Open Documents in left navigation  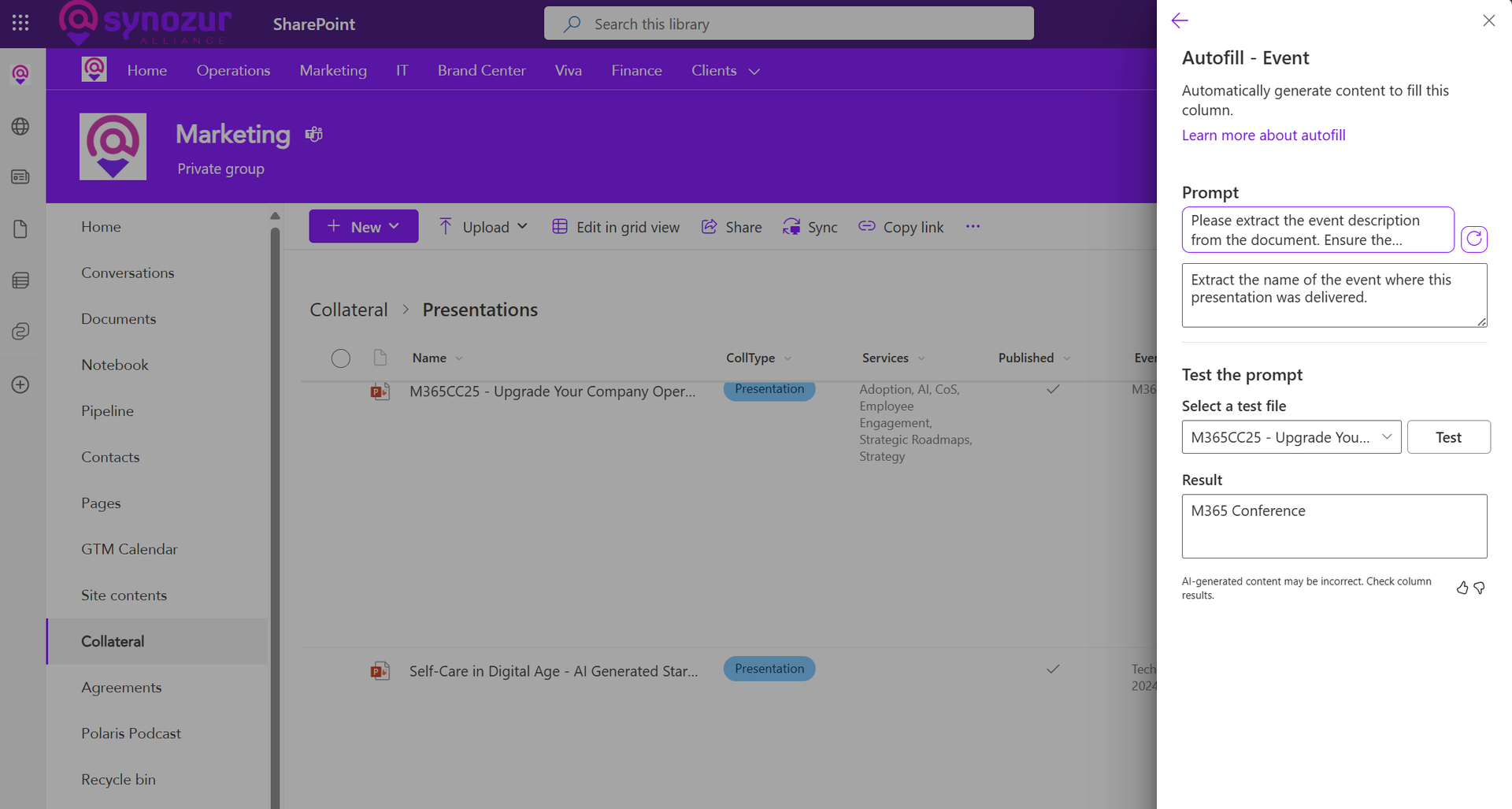click(x=118, y=318)
